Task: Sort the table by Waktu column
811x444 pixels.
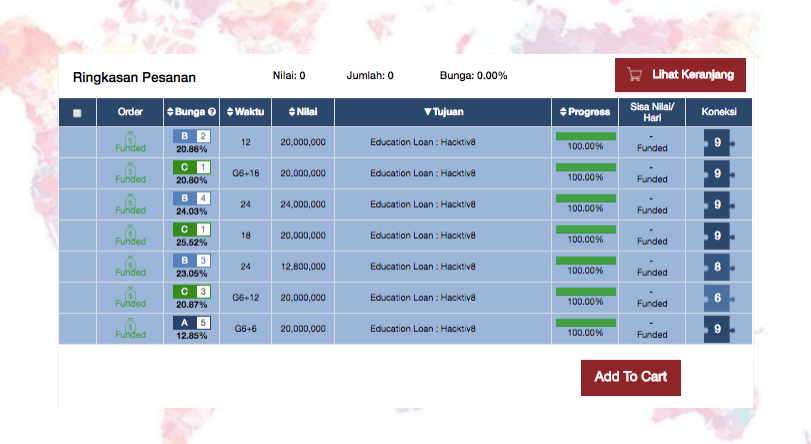Action: pos(245,112)
